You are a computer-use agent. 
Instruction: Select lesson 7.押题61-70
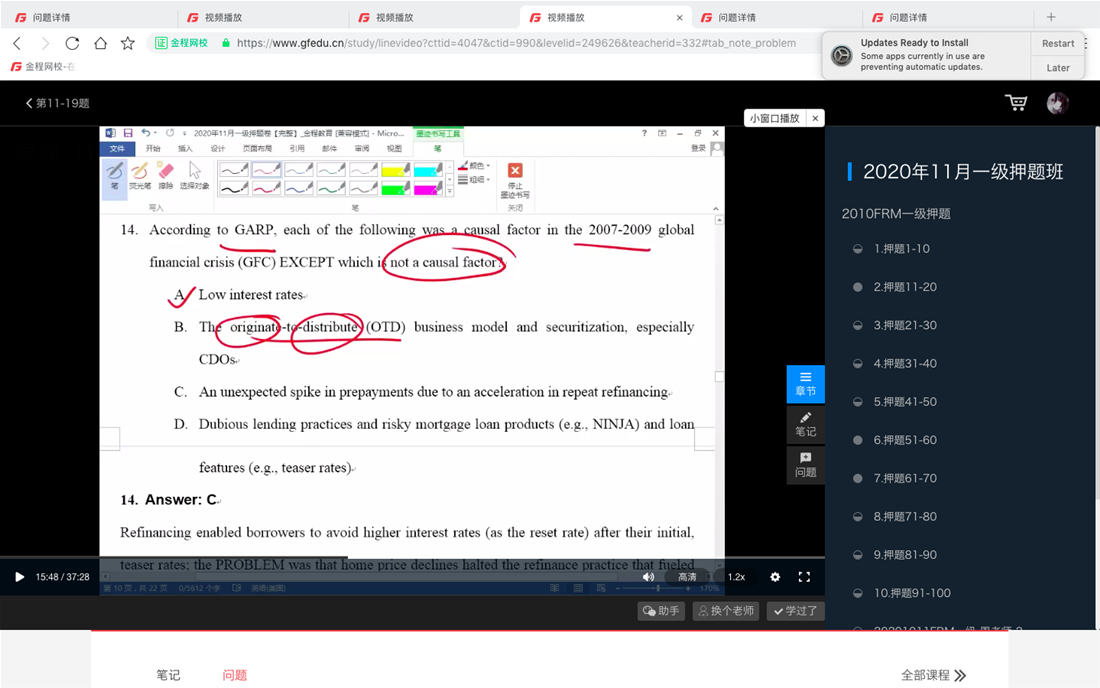click(x=905, y=478)
